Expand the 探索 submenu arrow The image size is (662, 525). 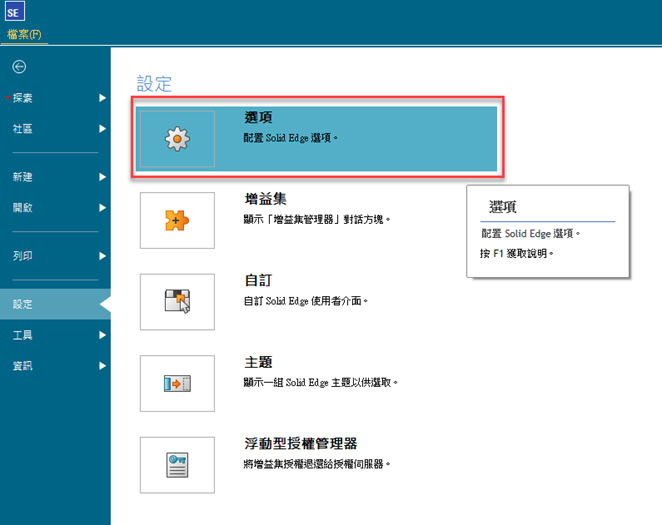(x=102, y=98)
